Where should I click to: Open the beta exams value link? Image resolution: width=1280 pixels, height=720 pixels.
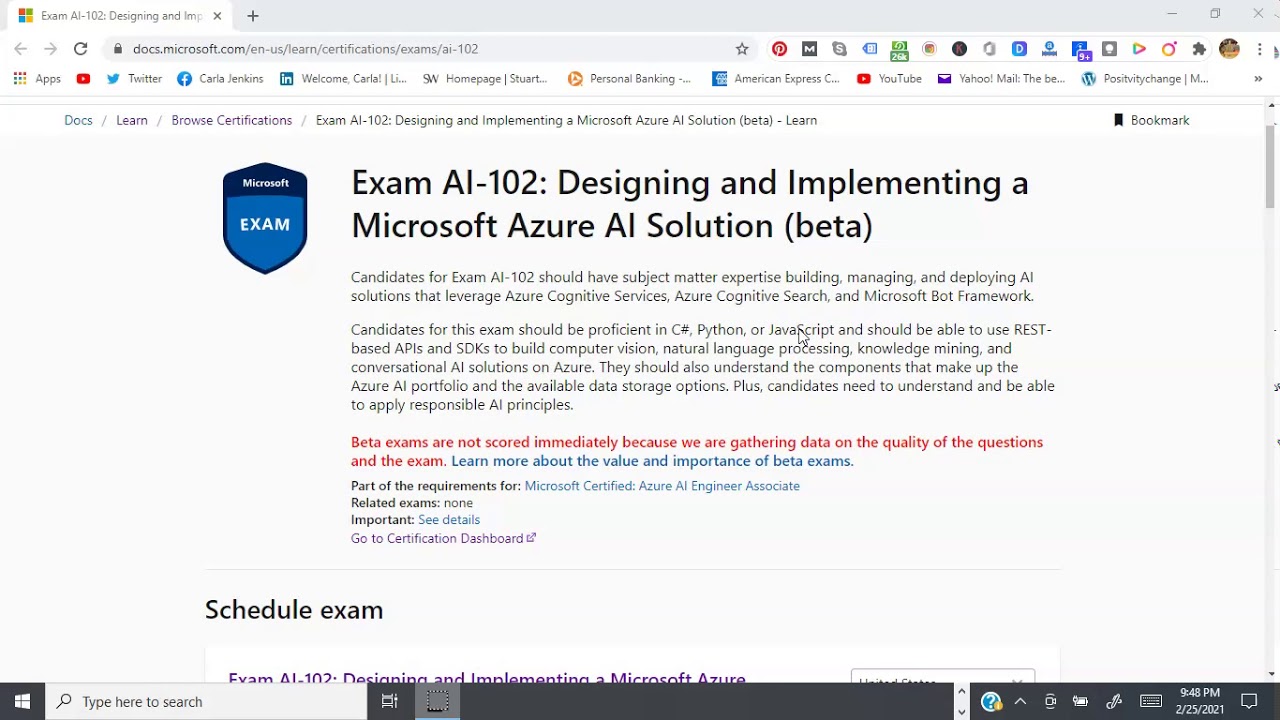(x=652, y=461)
